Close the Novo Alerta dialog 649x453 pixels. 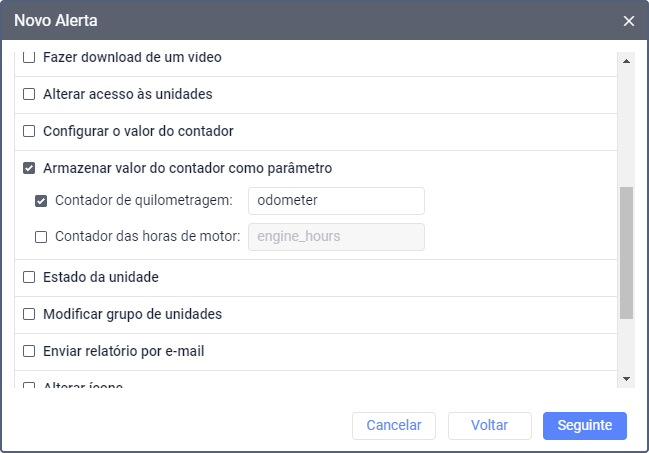pos(628,21)
